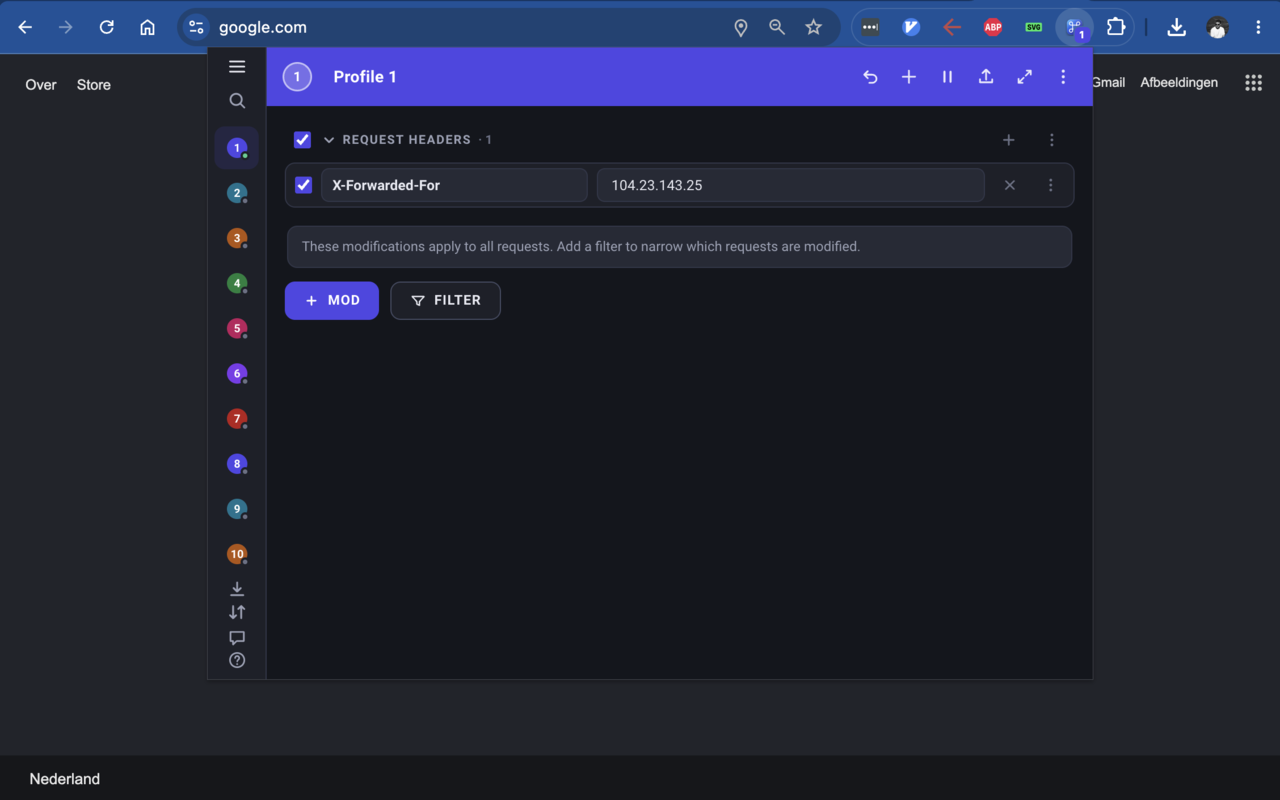
Task: Open the Chrome profile avatar
Action: pyautogui.click(x=1217, y=27)
